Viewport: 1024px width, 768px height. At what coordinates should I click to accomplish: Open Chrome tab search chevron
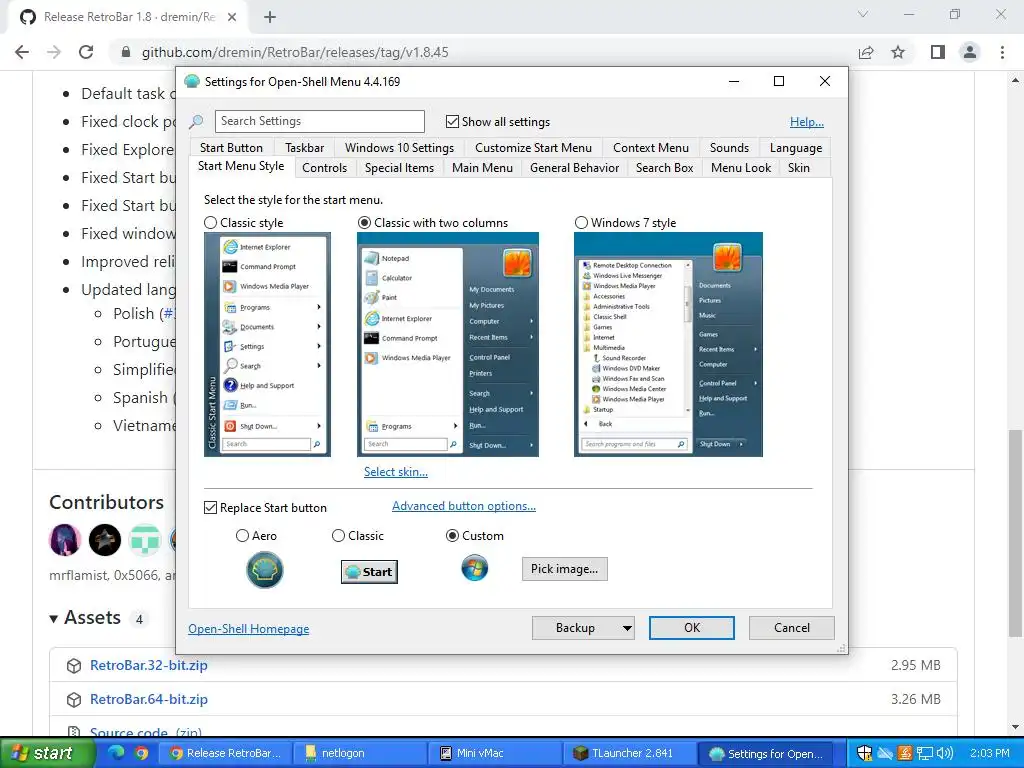(x=863, y=14)
